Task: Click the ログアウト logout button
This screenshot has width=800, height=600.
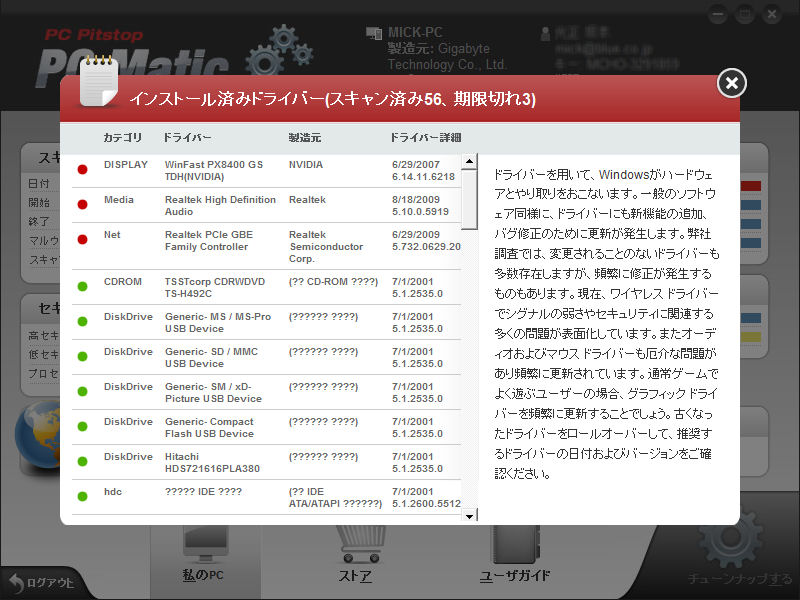Action: (x=40, y=583)
